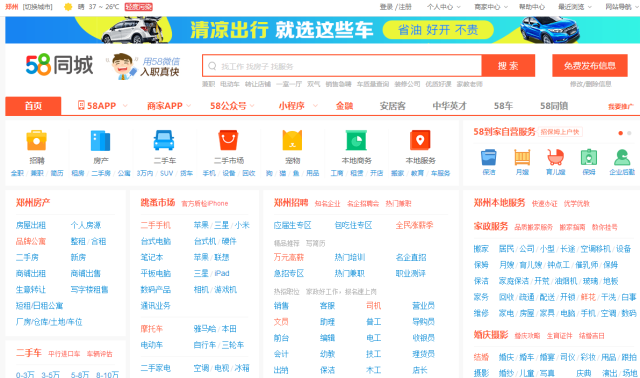Select the 企业后勤 icon

click(x=622, y=157)
